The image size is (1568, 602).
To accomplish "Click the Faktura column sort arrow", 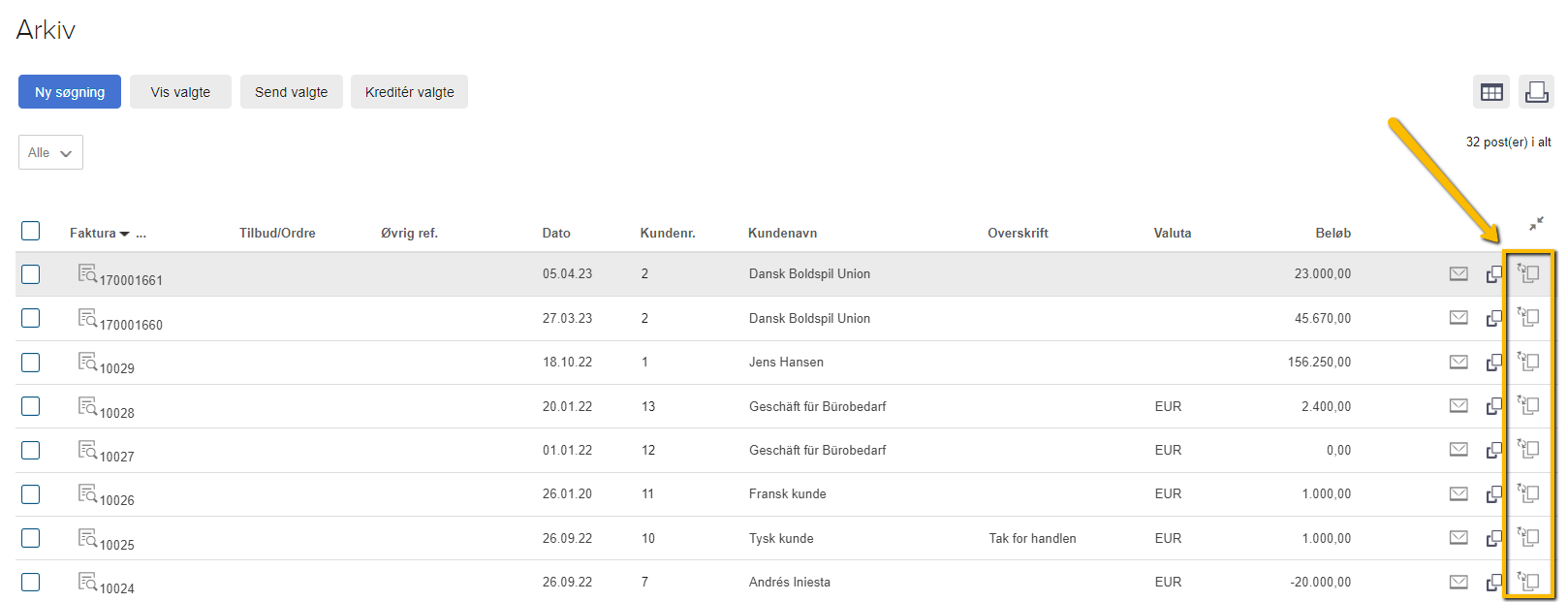I will point(125,234).
